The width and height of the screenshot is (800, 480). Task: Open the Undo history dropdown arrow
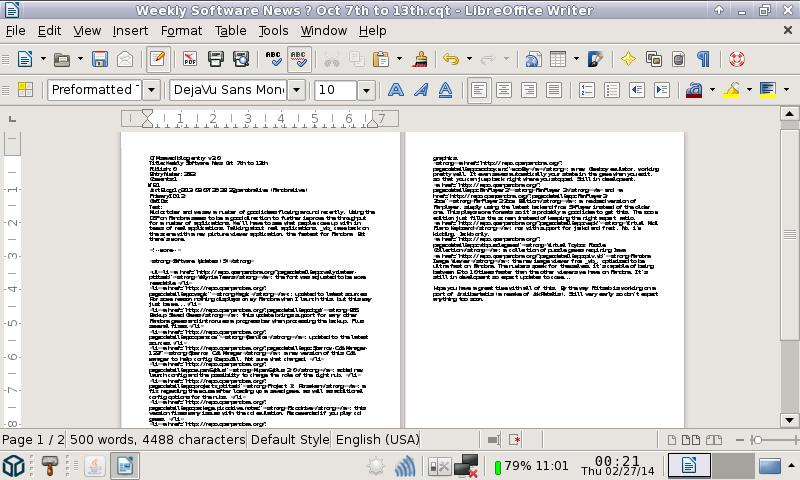pyautogui.click(x=469, y=59)
